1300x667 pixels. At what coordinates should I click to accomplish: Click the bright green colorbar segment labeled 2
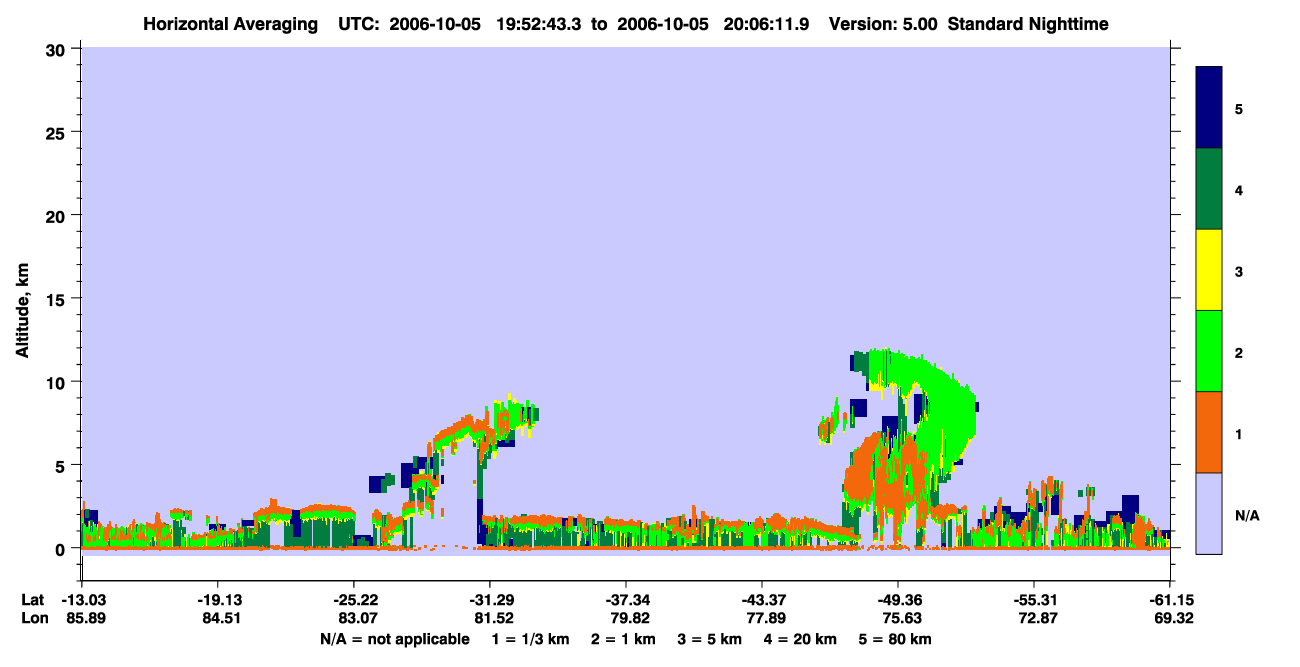click(x=1209, y=351)
